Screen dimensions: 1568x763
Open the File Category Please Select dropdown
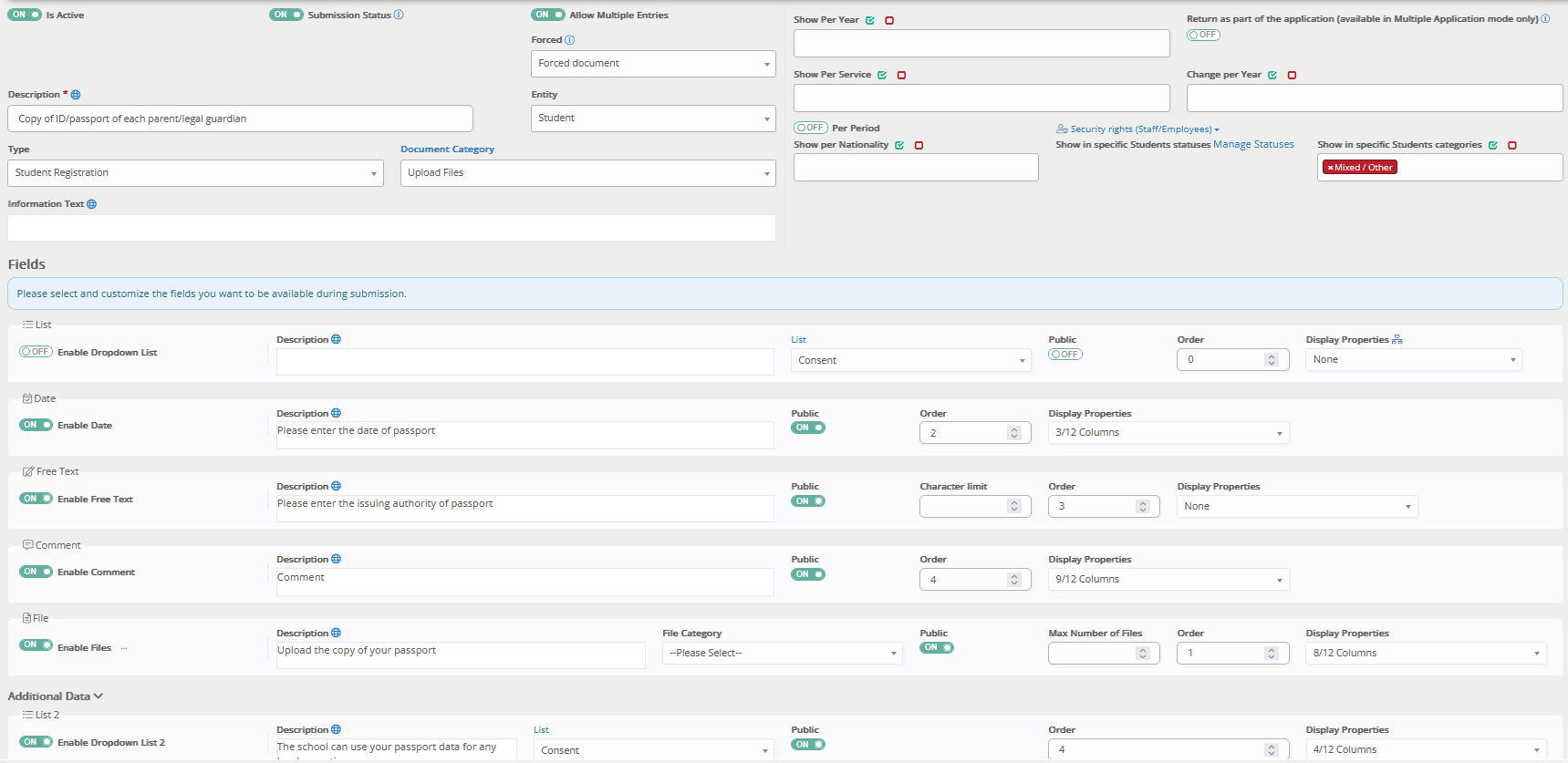[x=782, y=654]
